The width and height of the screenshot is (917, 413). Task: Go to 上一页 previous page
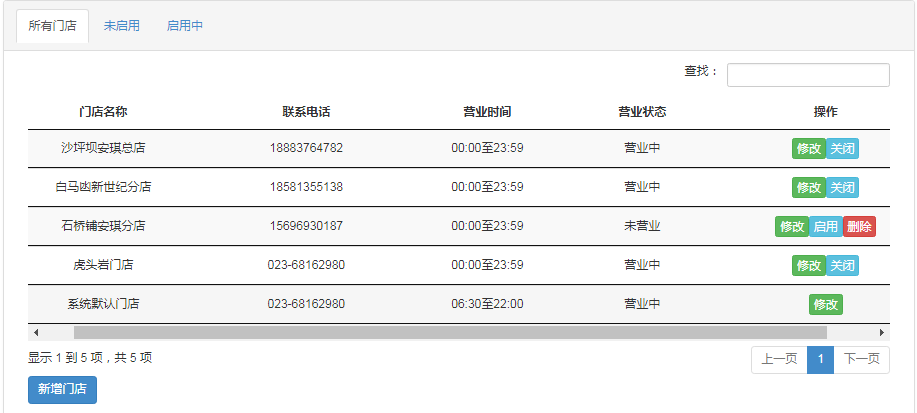coord(779,360)
